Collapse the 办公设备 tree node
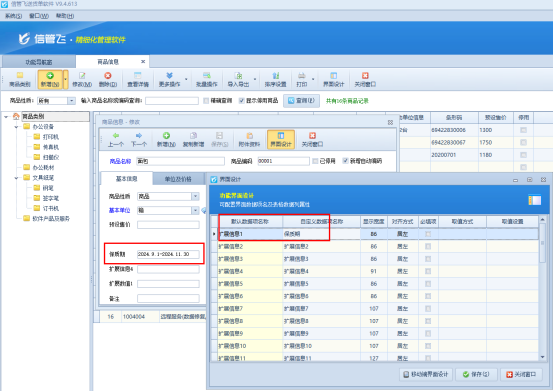Screen dimensions: 554x391 17,127
